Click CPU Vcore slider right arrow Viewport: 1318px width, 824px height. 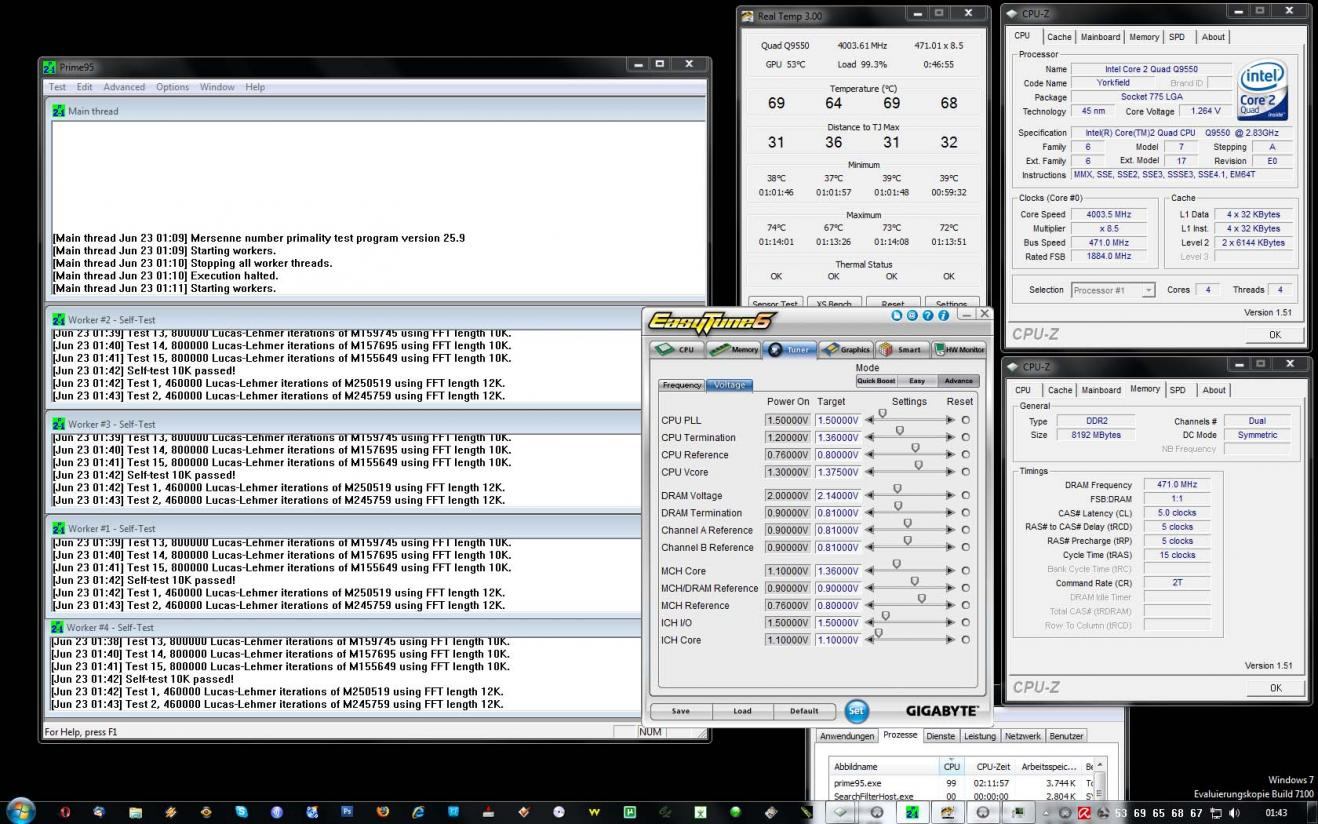point(950,472)
